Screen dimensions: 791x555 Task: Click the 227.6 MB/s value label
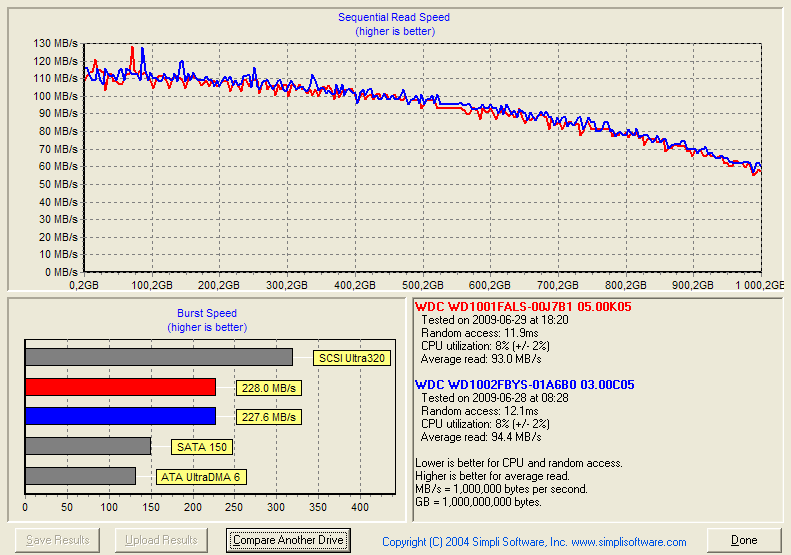[269, 417]
